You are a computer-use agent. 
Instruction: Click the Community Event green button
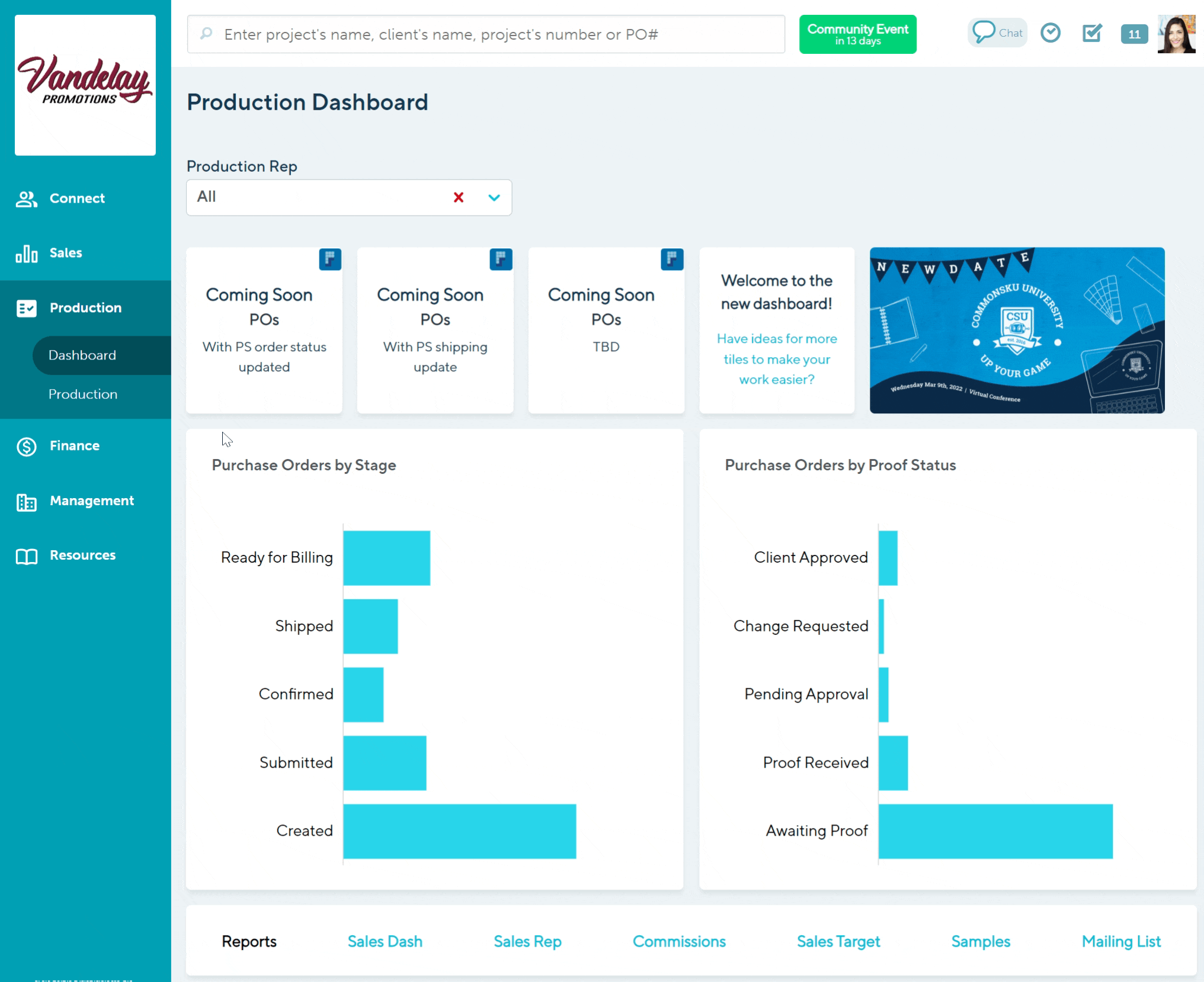tap(857, 34)
